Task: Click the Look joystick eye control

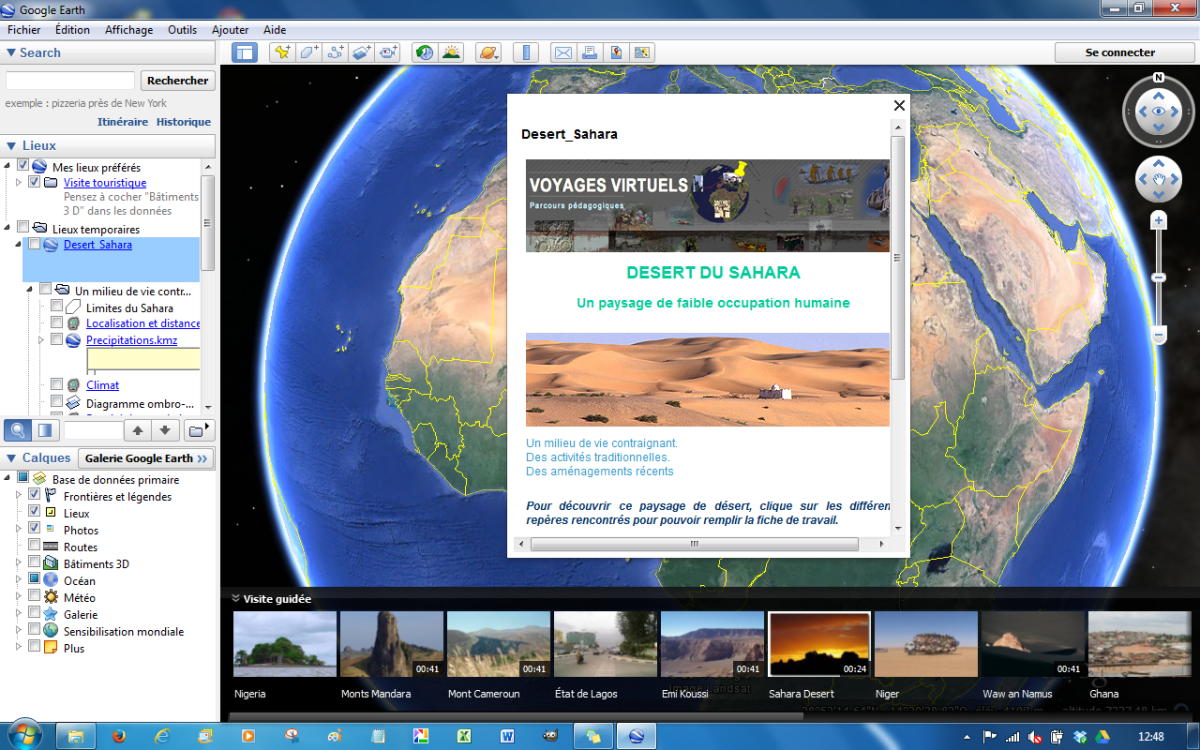Action: pyautogui.click(x=1158, y=112)
